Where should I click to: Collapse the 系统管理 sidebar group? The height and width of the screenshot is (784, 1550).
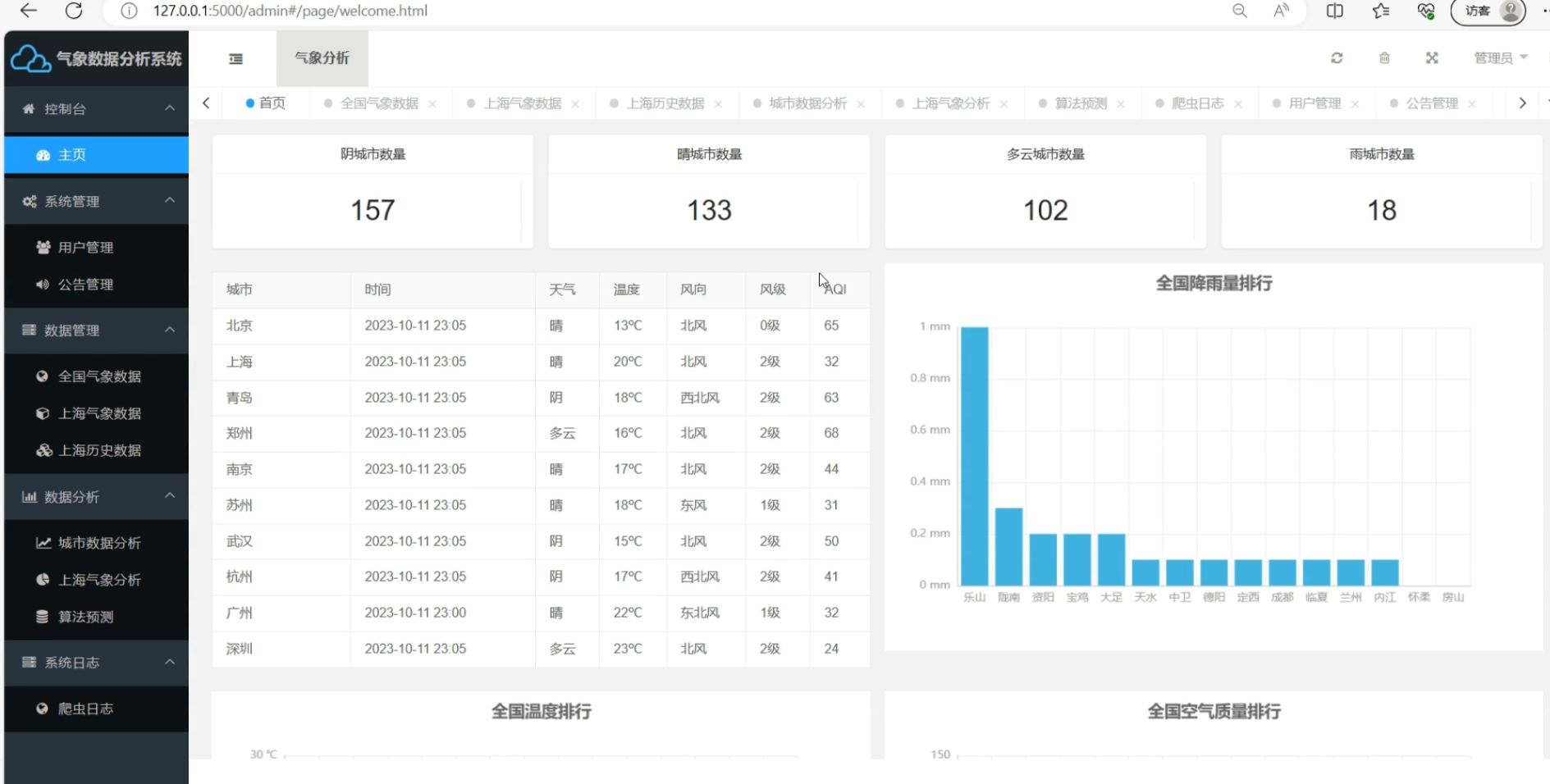(x=96, y=202)
